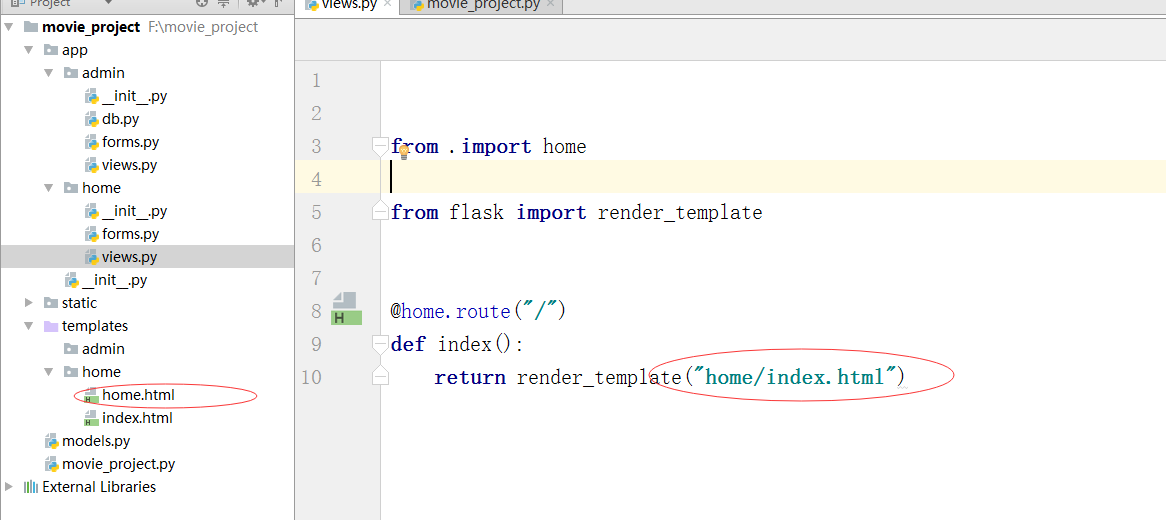Open views.py in the app/admin folder

(129, 165)
